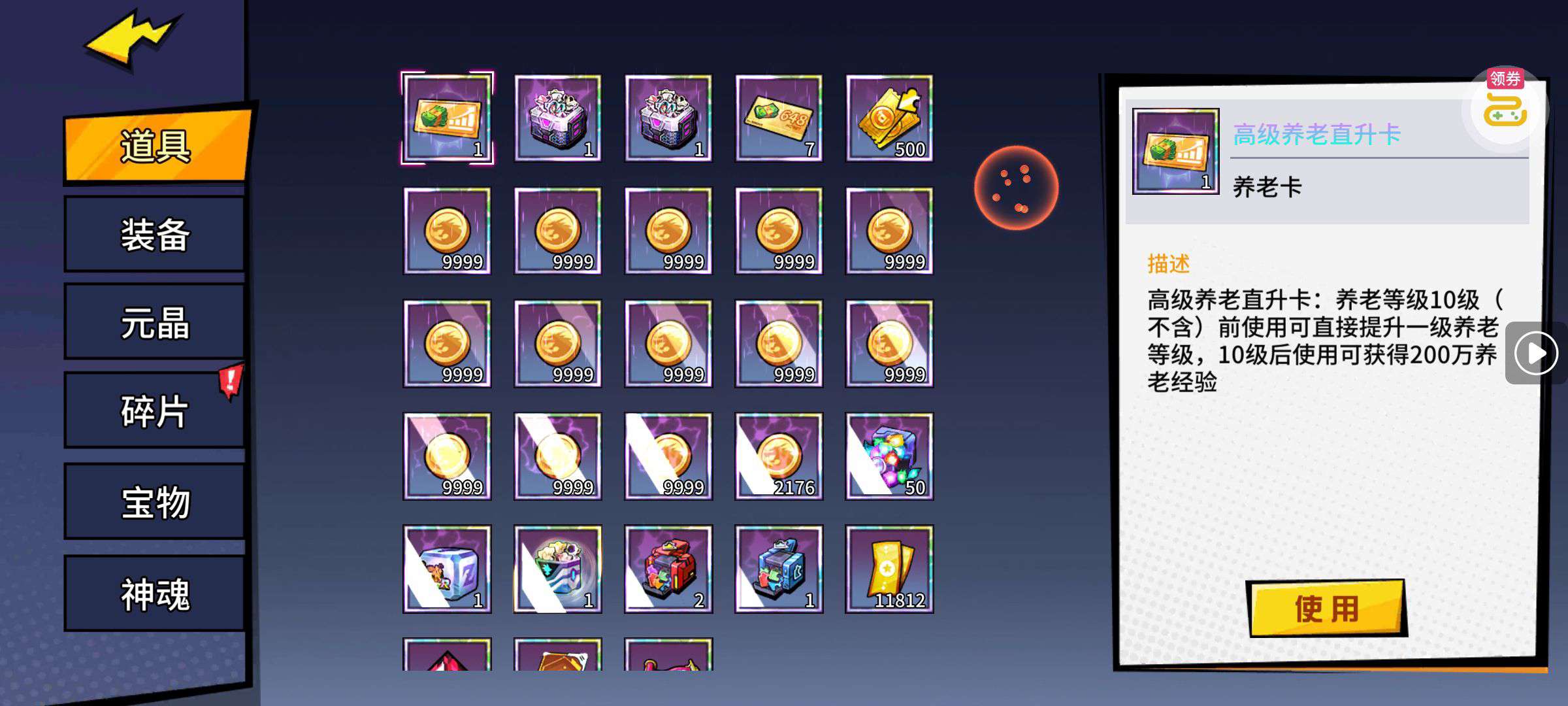Select the gold ticket item with count 500

pyautogui.click(x=889, y=118)
